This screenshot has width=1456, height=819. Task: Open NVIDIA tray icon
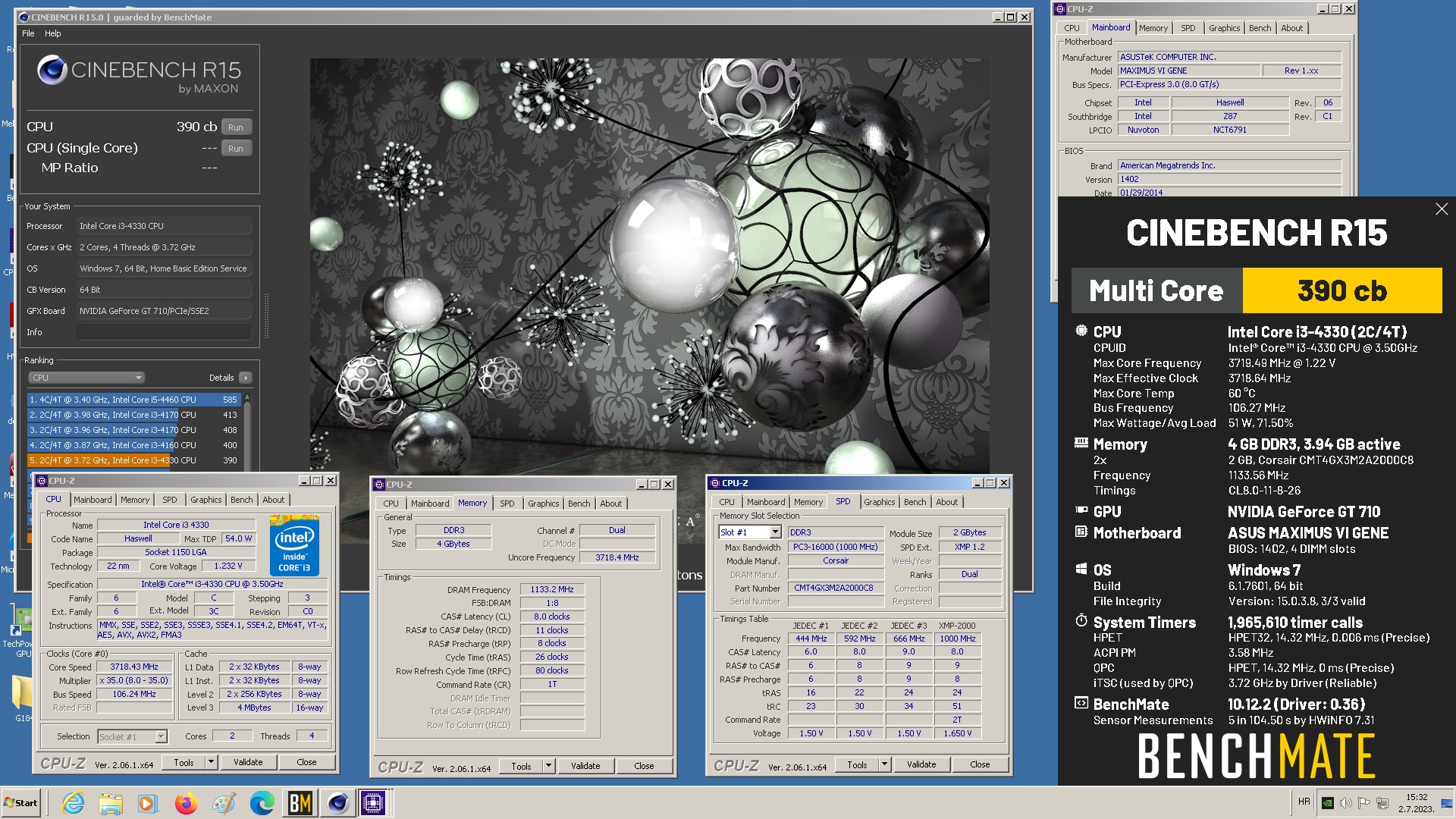click(1328, 802)
